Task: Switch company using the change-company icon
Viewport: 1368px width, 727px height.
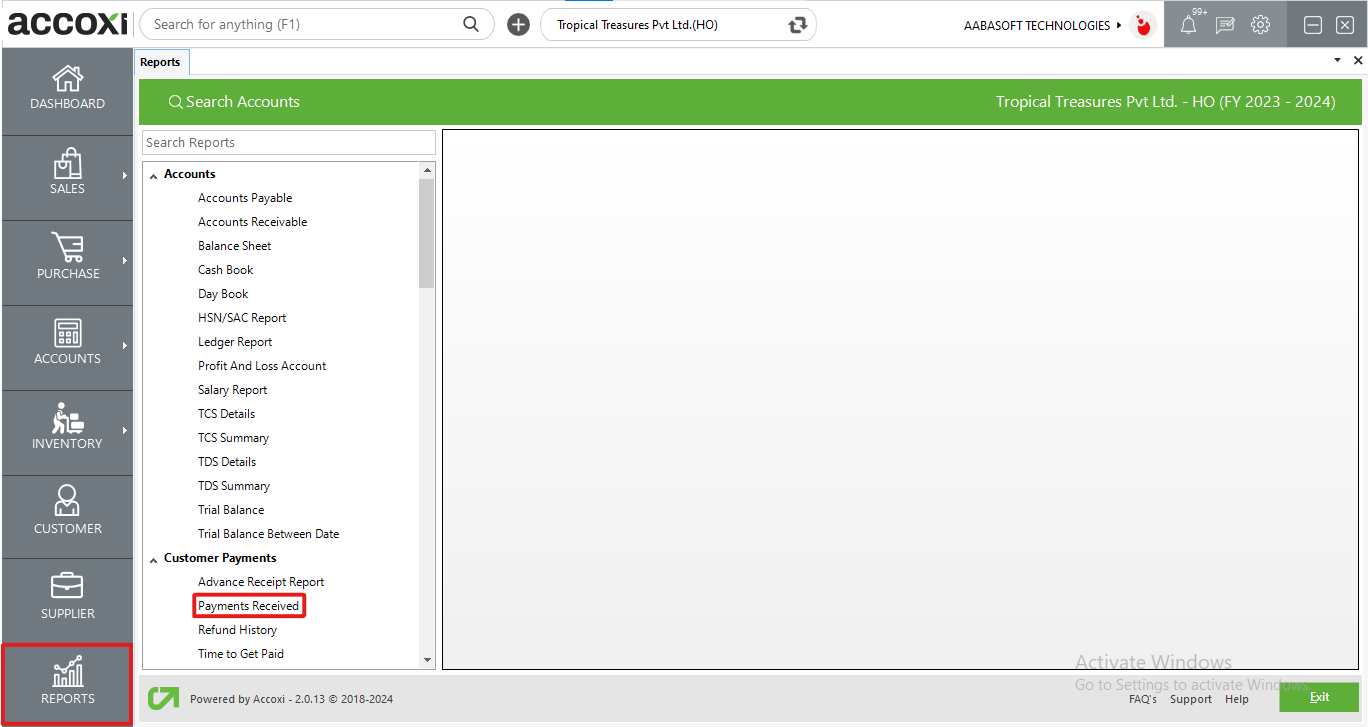Action: 797,24
